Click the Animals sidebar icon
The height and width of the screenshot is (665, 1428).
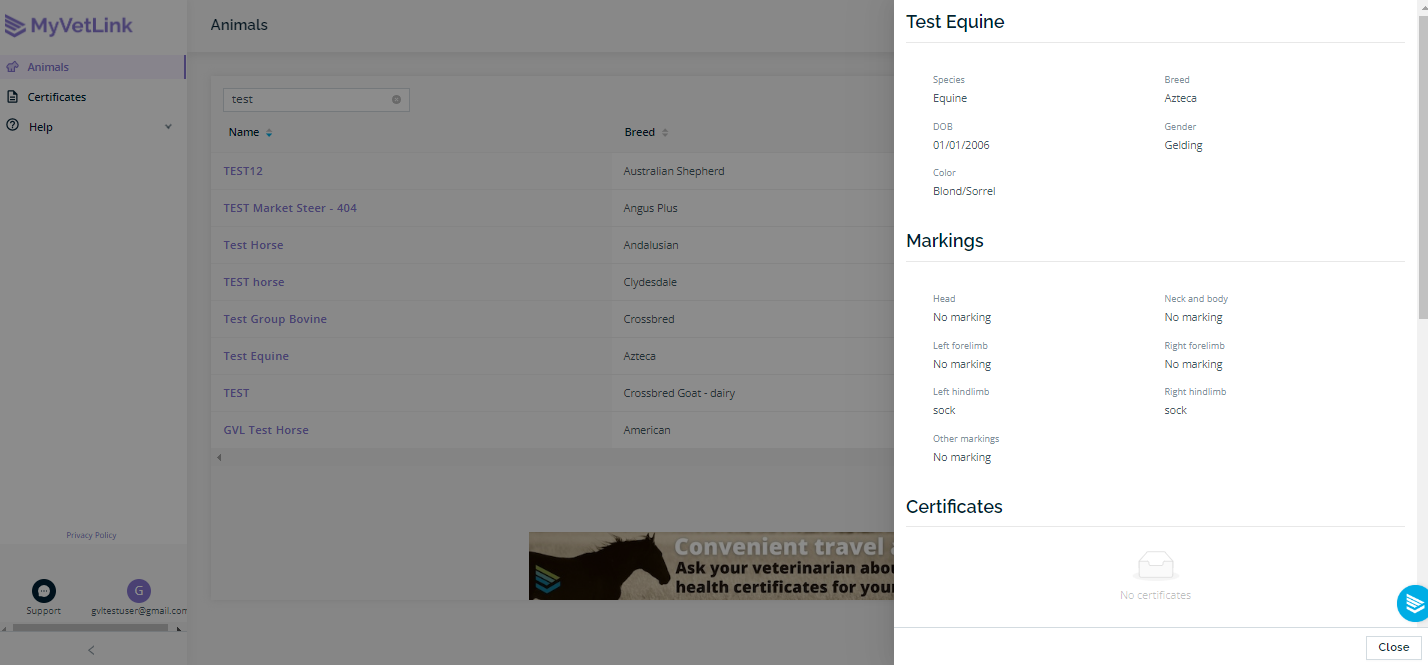[12, 67]
